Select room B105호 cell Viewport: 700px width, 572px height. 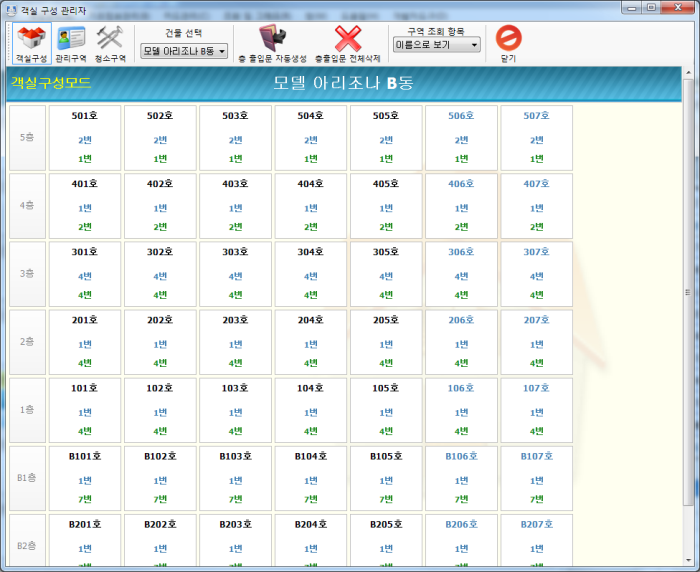[386, 478]
